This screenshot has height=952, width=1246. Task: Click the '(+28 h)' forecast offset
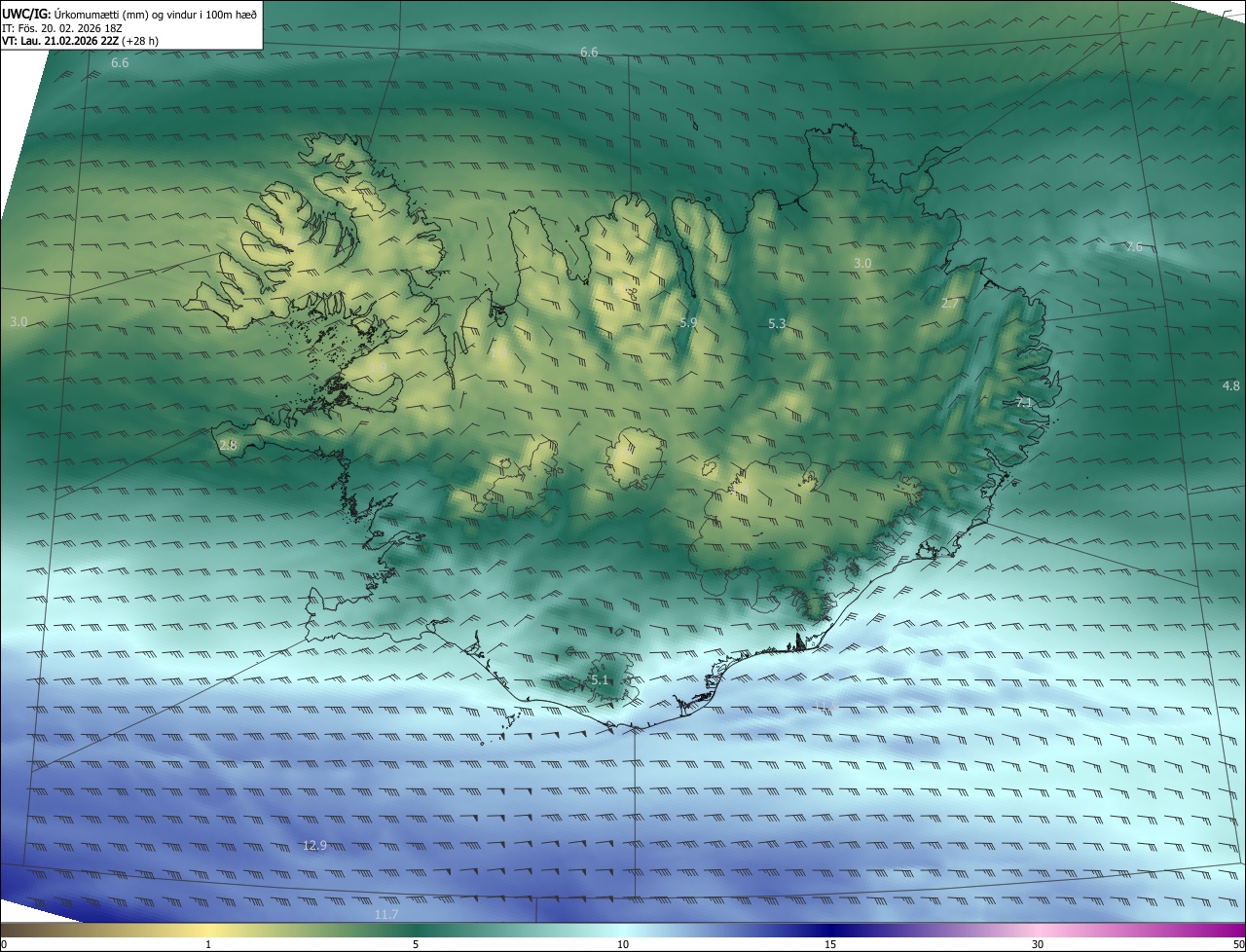point(142,42)
